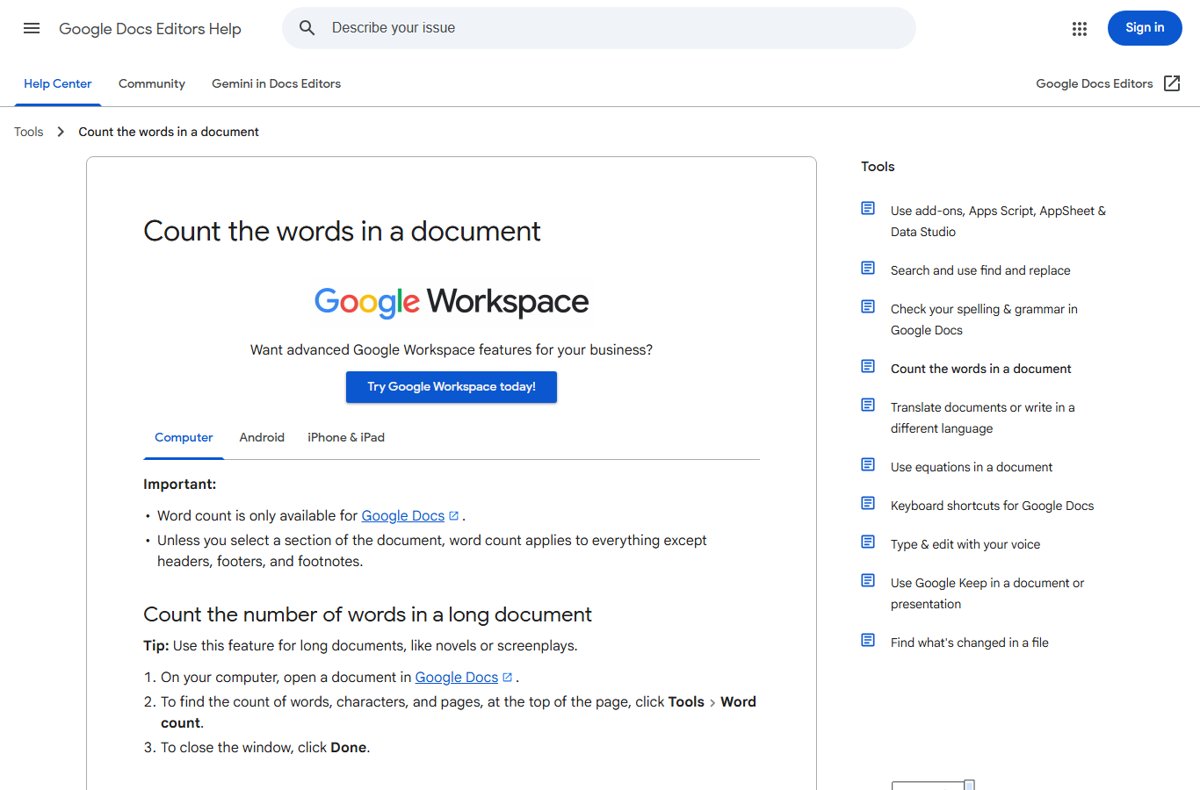Click the Google Docs Editors Help title

tap(150, 29)
